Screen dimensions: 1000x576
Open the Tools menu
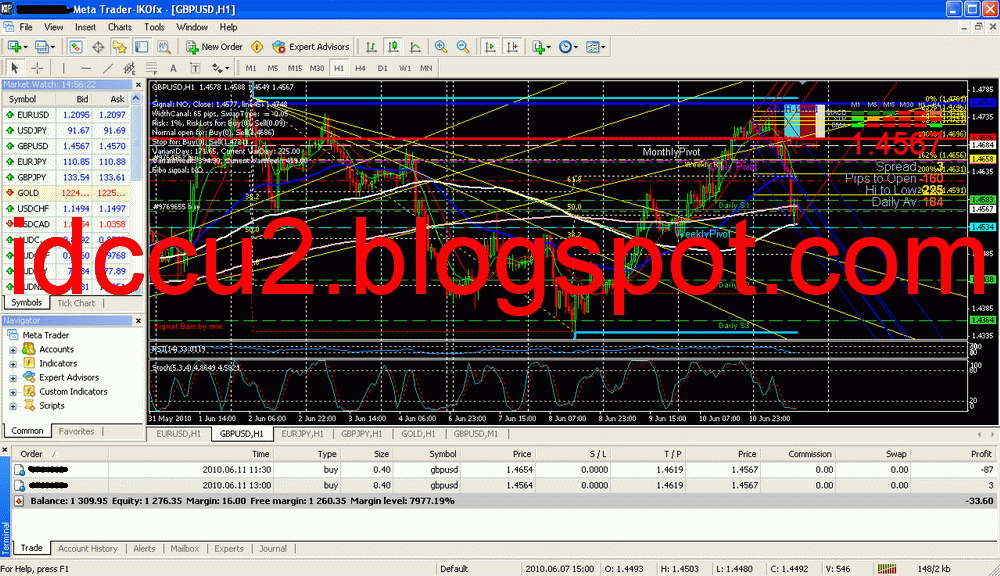(154, 27)
